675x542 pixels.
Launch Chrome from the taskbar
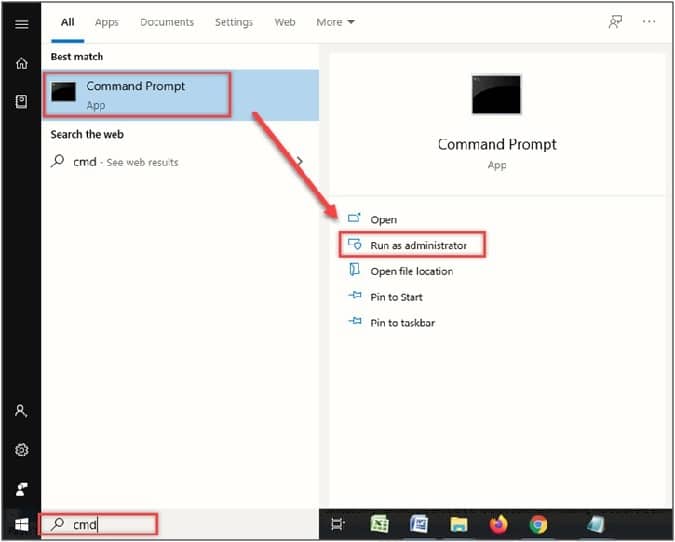click(538, 524)
